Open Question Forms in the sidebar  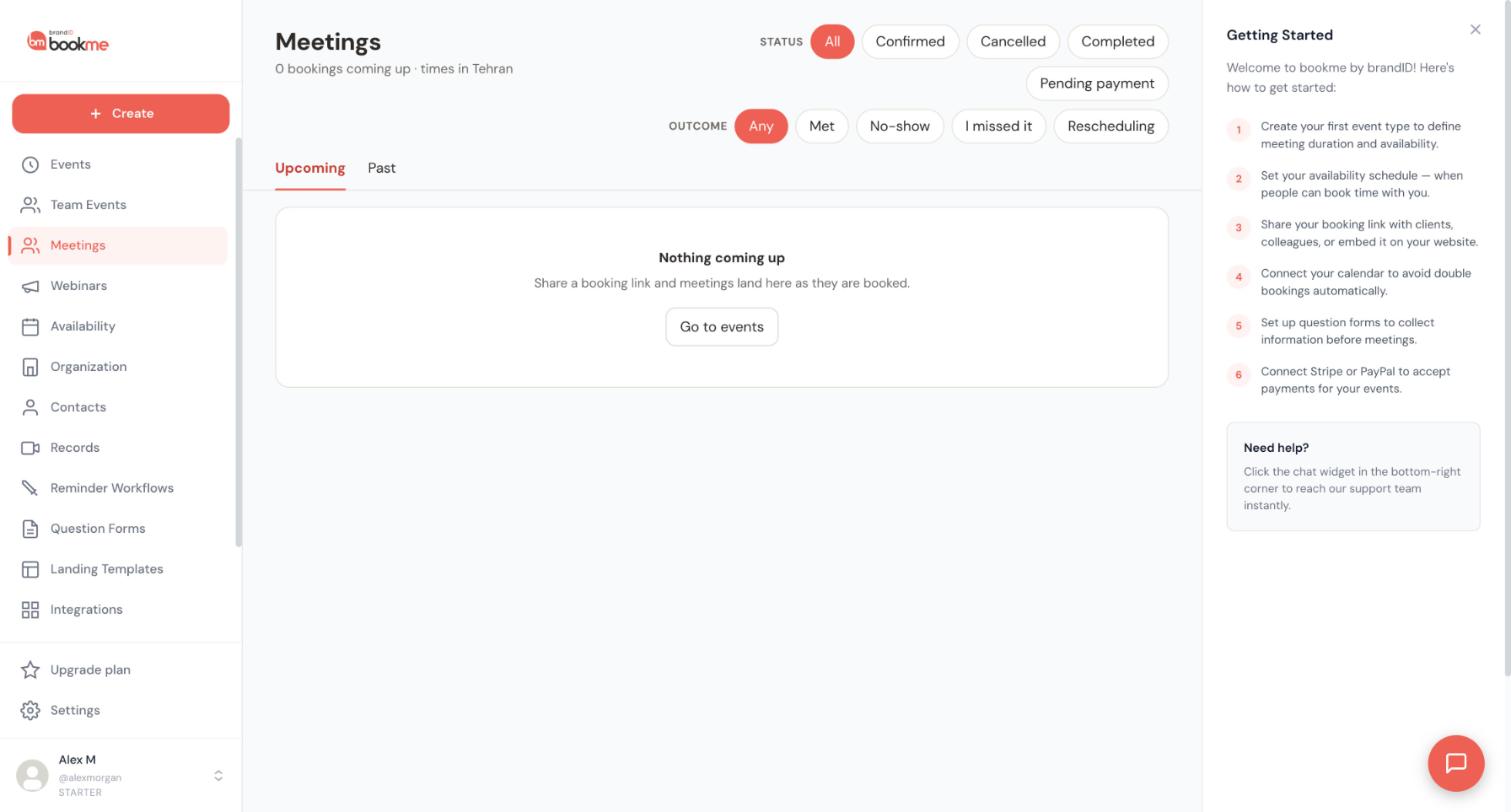pyautogui.click(x=118, y=529)
